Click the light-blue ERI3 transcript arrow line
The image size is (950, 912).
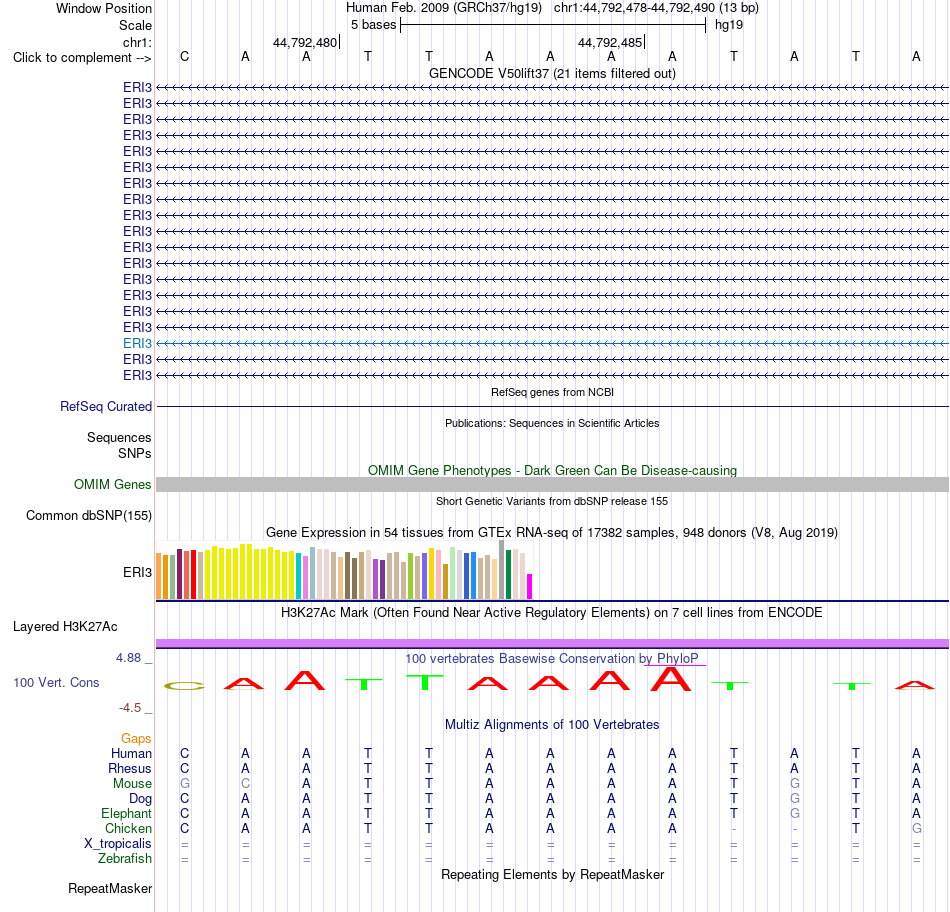point(552,344)
